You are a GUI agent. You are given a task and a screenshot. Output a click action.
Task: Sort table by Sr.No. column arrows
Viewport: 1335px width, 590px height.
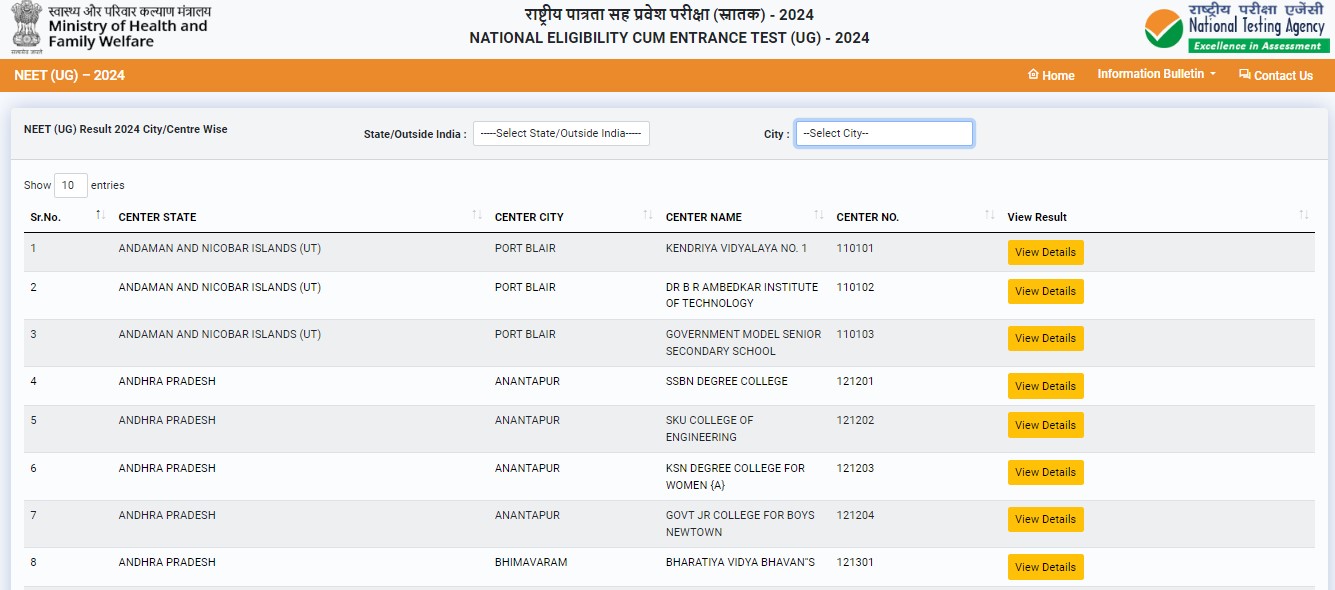click(100, 216)
